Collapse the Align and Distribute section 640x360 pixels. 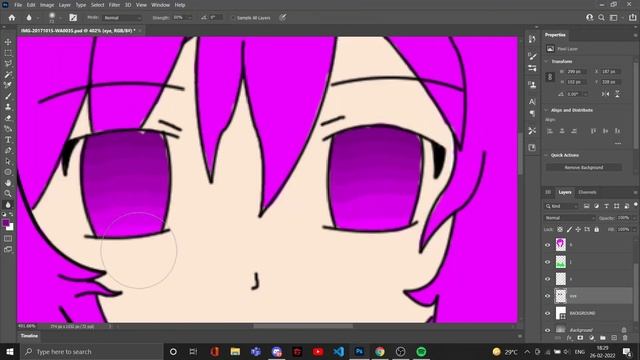pos(547,110)
